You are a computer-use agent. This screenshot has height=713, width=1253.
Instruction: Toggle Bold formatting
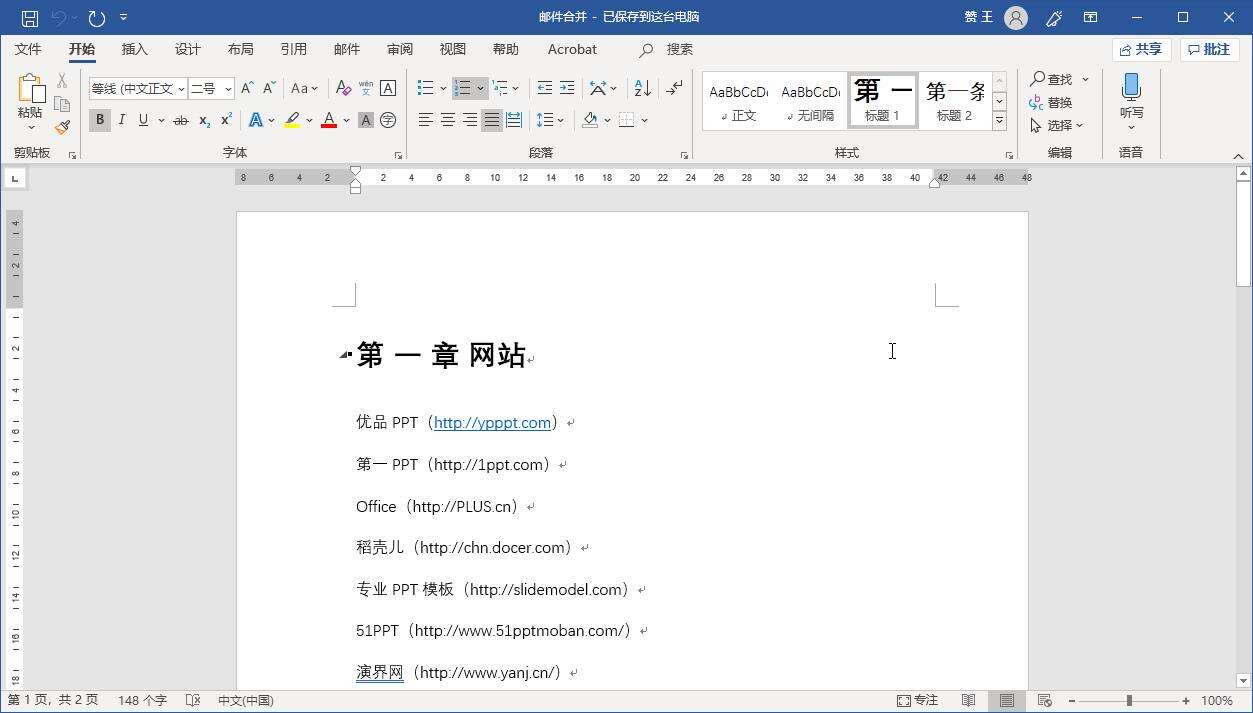click(x=99, y=120)
